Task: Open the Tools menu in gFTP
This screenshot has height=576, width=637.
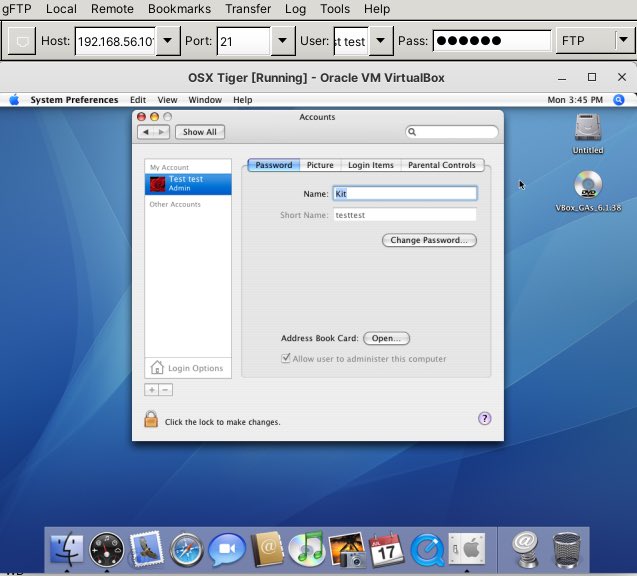Action: 335,9
